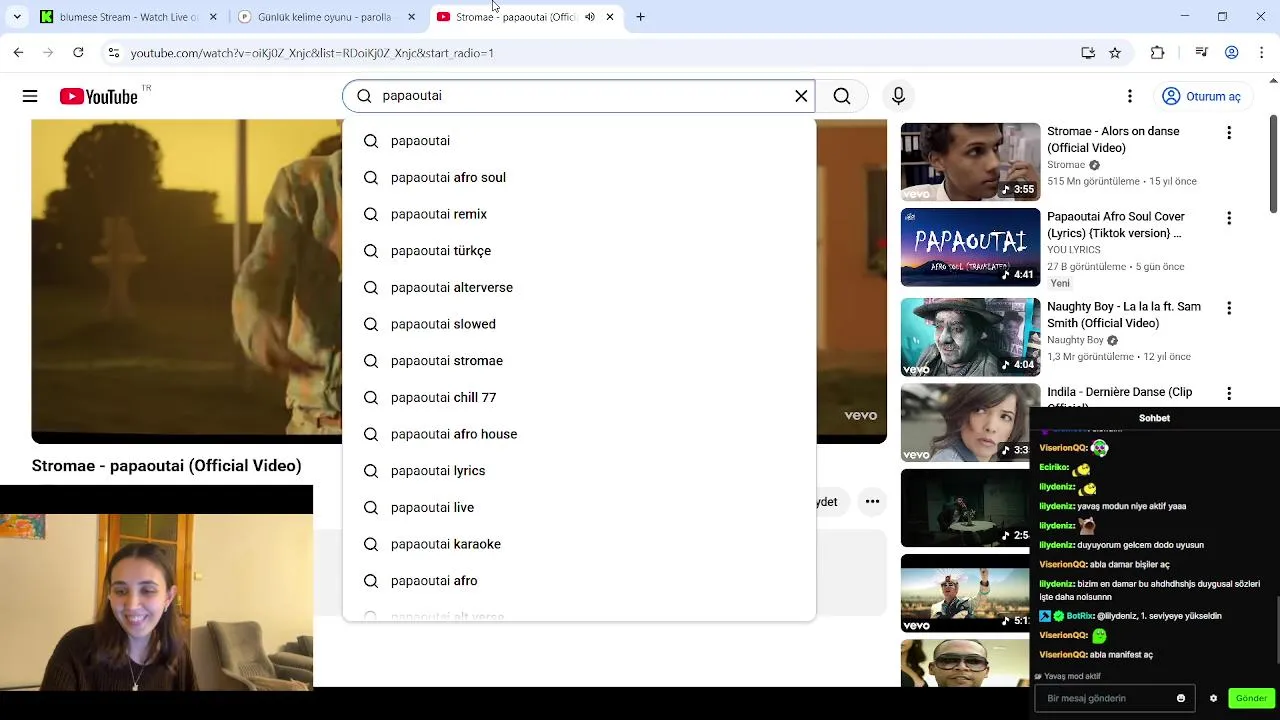Reload the page
The height and width of the screenshot is (720, 1280).
[x=78, y=53]
